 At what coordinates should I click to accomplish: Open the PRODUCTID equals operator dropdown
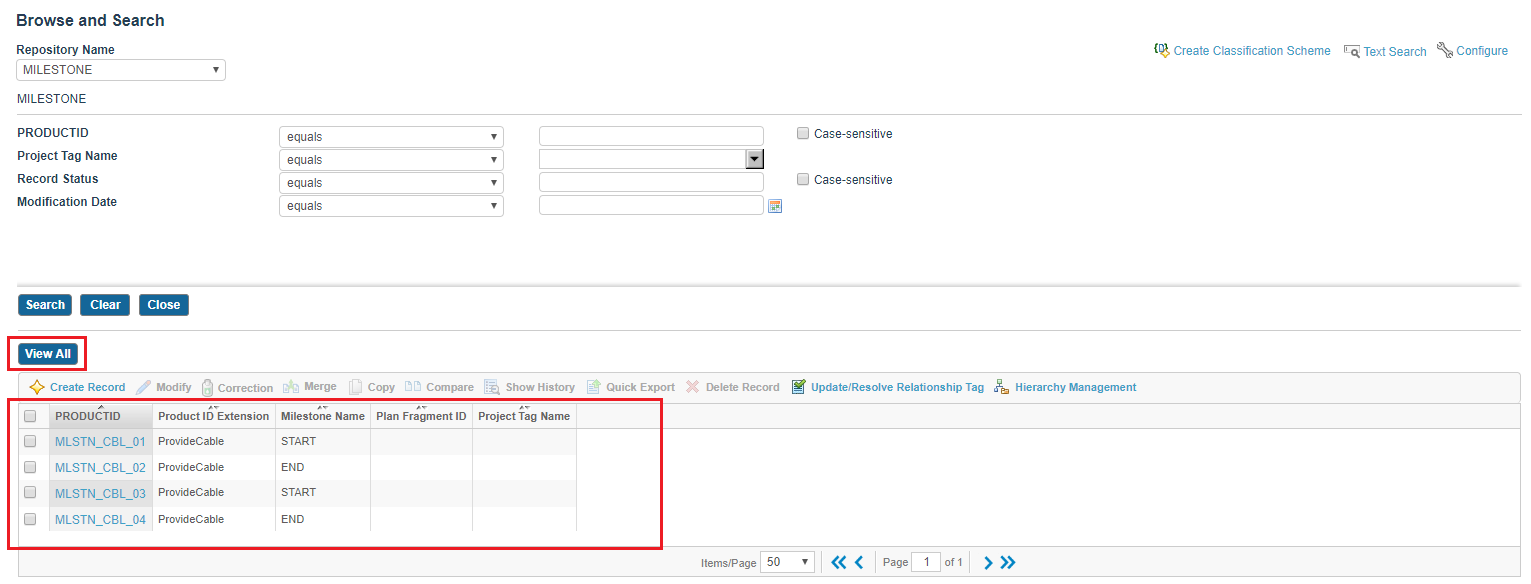pyautogui.click(x=391, y=137)
